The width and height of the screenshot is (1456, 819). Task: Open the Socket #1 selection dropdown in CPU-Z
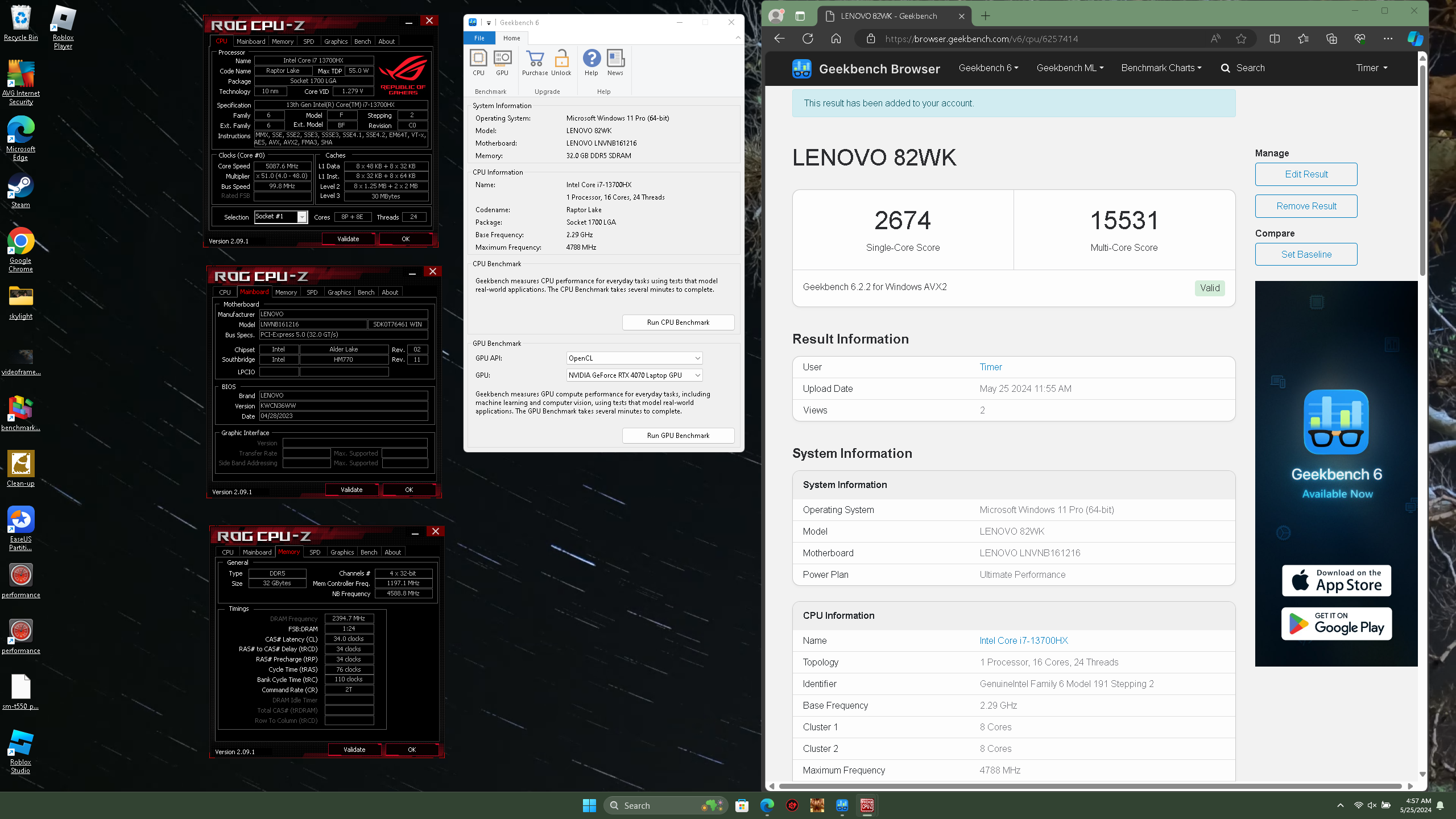coord(281,217)
